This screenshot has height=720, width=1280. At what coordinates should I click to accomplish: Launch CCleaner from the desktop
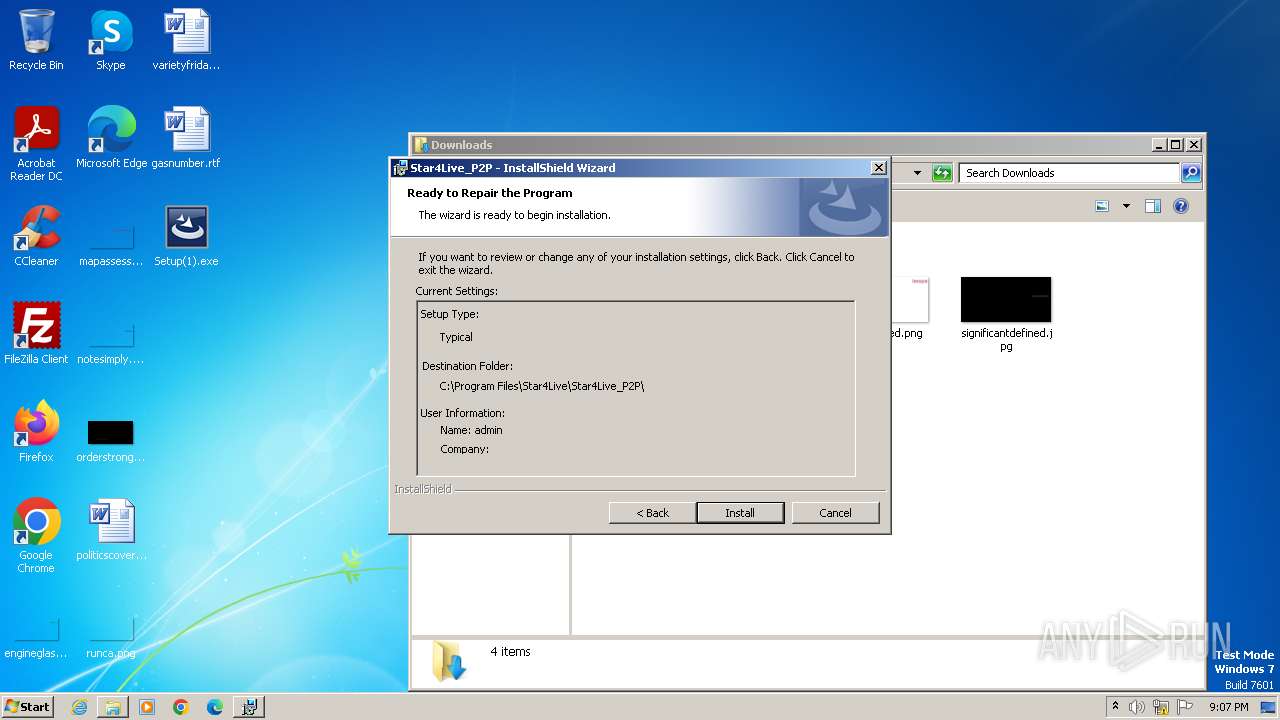pos(36,236)
